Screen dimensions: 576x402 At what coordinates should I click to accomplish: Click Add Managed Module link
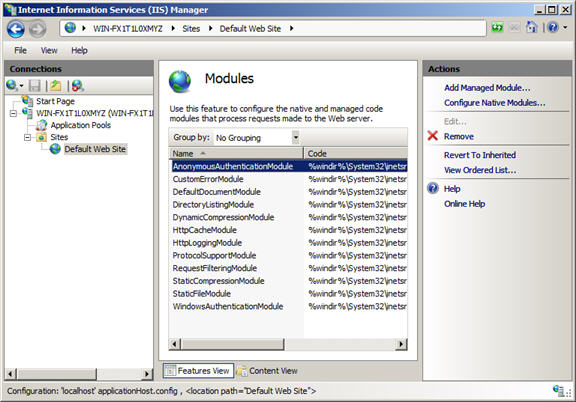coord(487,88)
